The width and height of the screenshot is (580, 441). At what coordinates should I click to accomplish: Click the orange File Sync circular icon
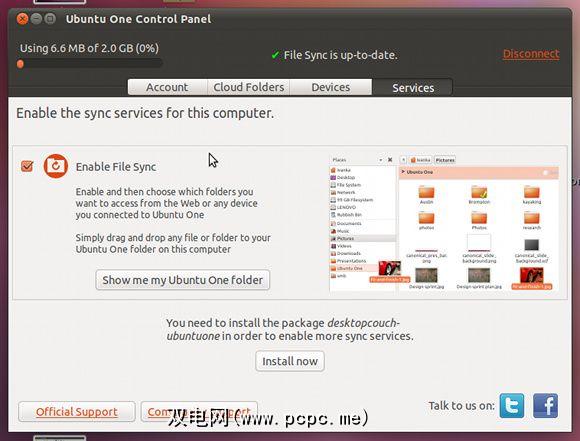point(56,166)
